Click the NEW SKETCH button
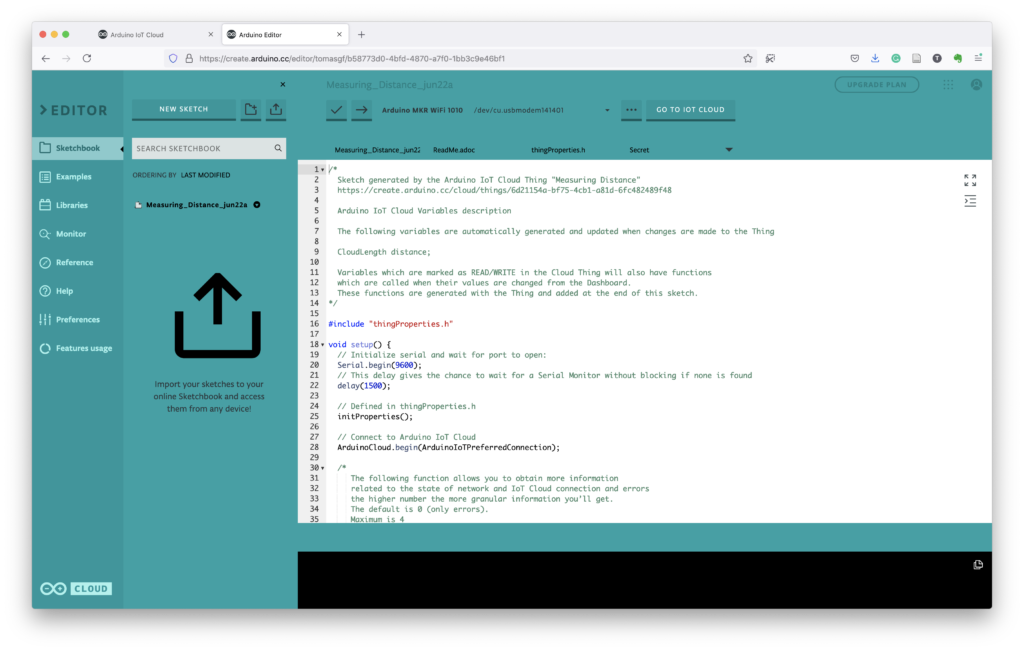The width and height of the screenshot is (1024, 651). (184, 110)
